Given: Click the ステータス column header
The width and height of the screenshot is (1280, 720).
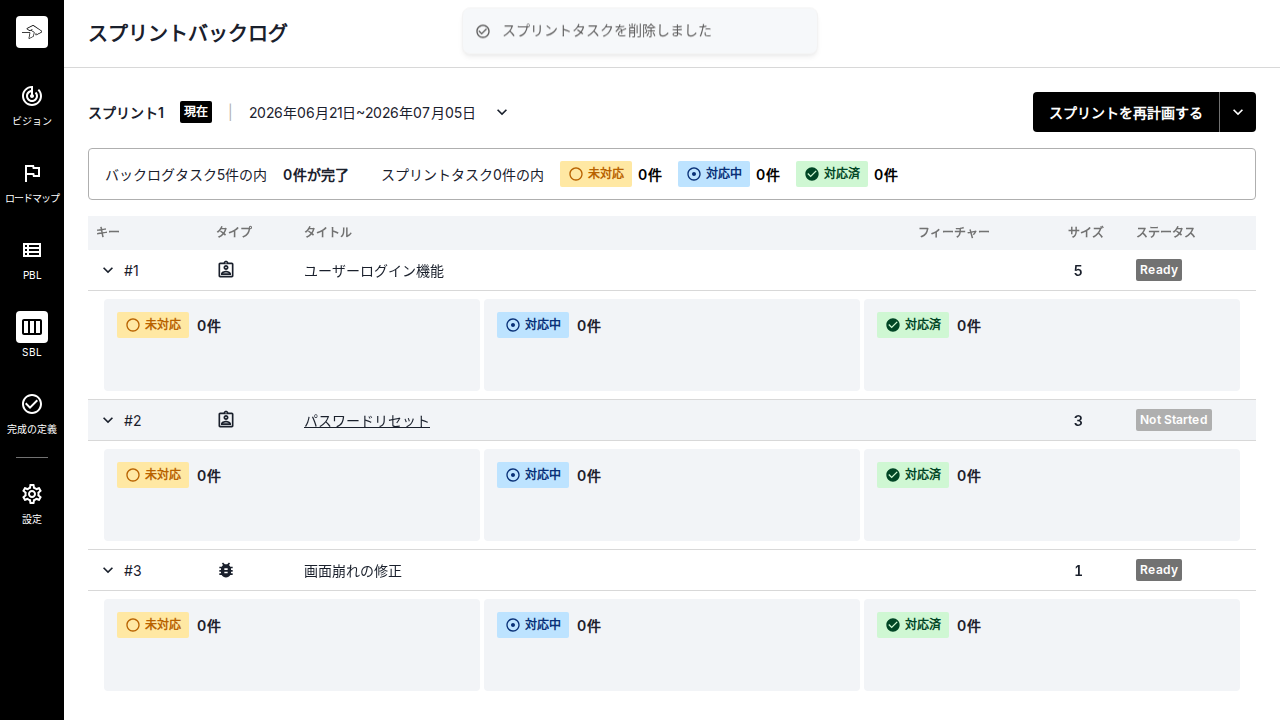Looking at the screenshot, I should coord(1166,232).
